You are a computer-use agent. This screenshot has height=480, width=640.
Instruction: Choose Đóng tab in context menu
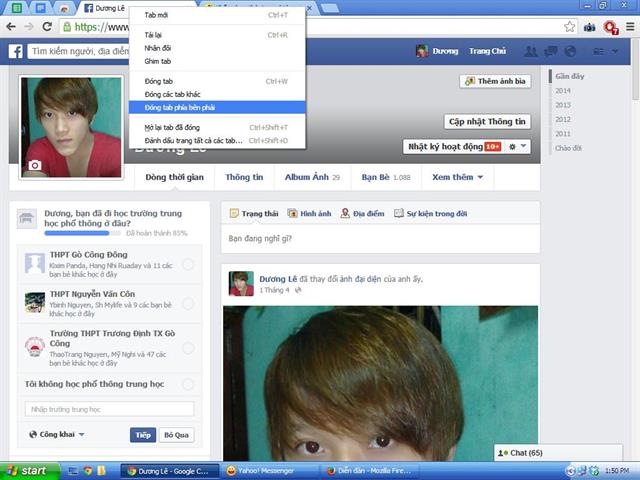tap(217, 81)
